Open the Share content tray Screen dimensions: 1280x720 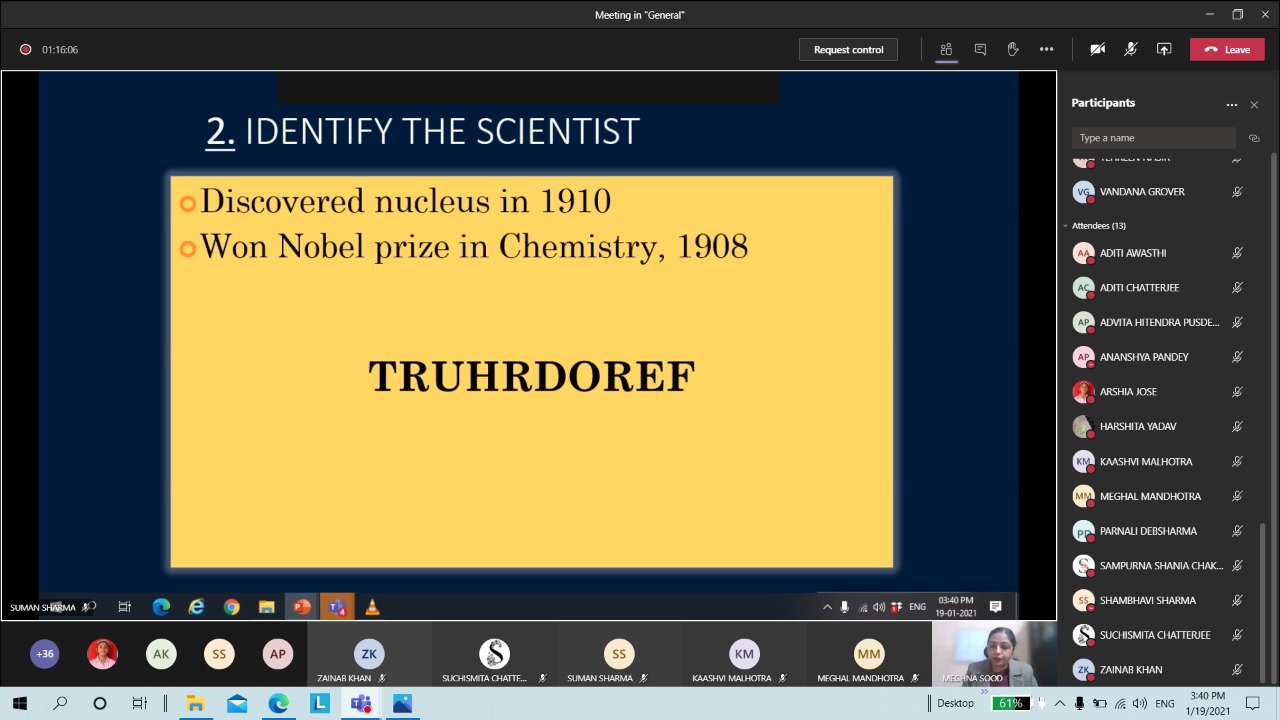point(1164,49)
